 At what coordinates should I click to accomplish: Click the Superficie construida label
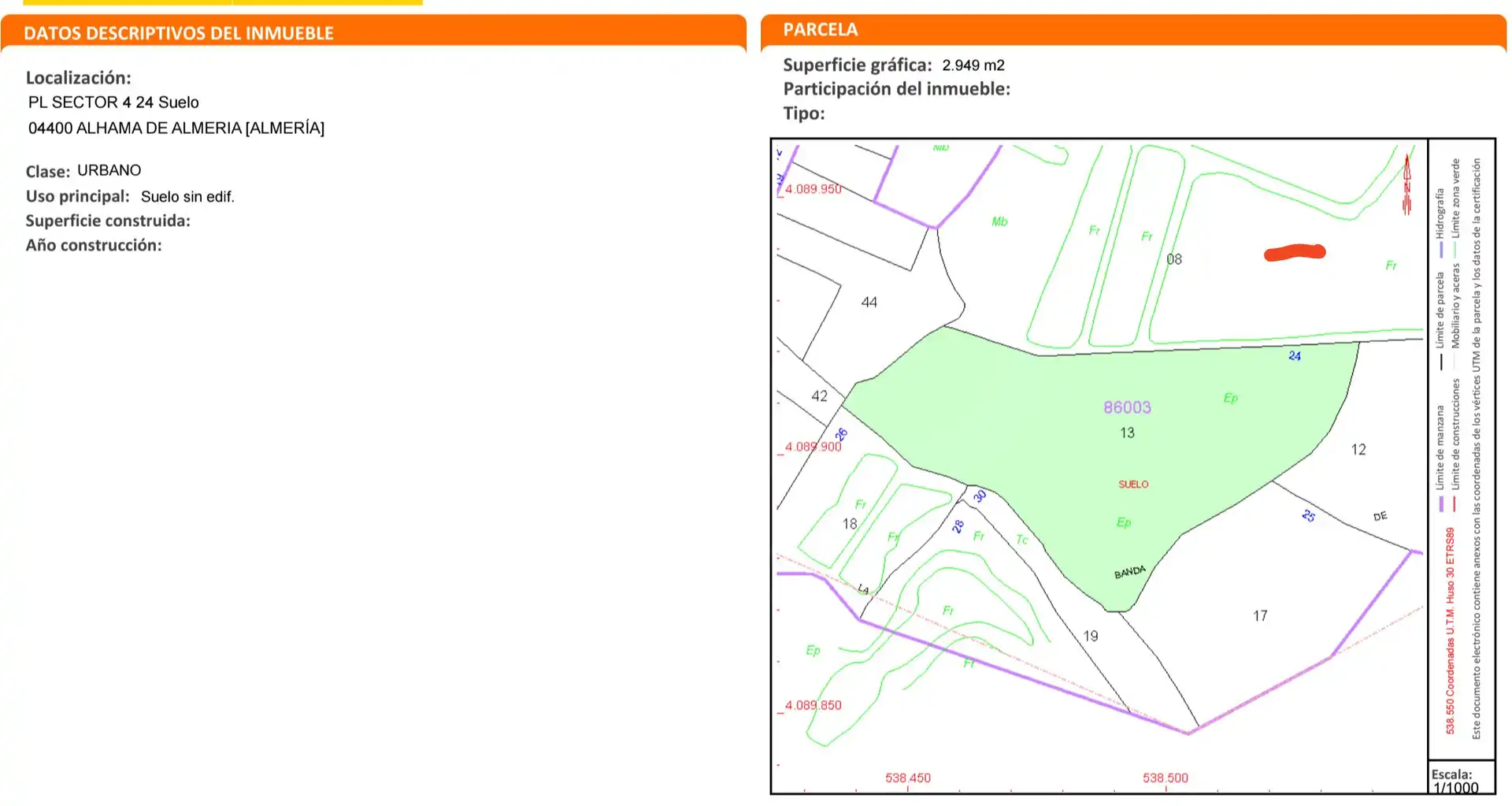click(x=108, y=221)
